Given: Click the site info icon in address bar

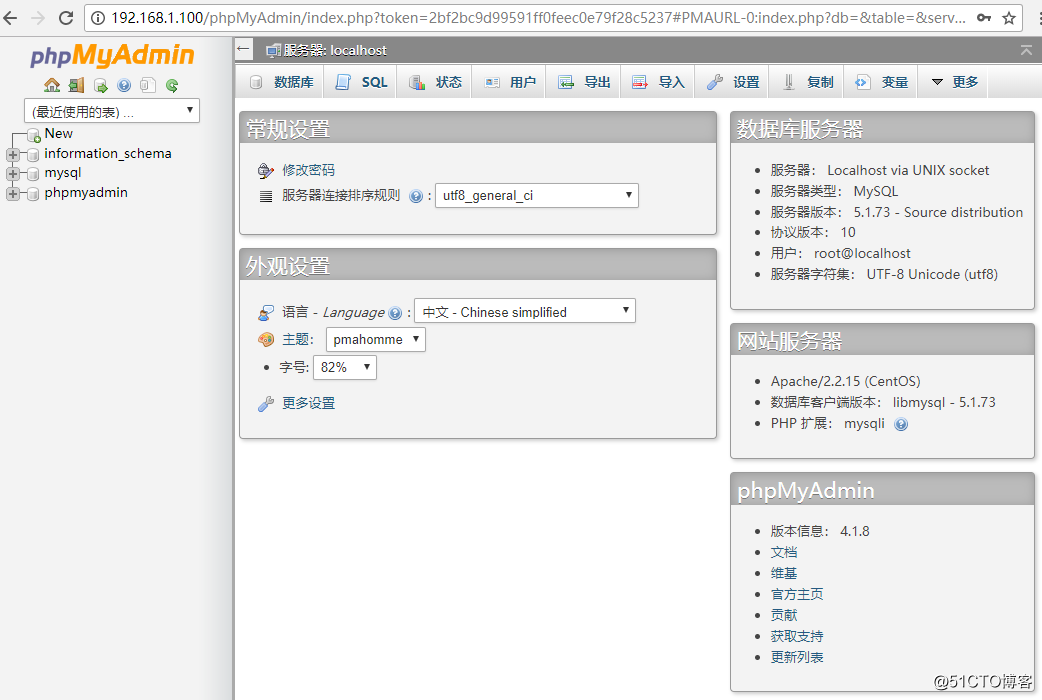Looking at the screenshot, I should point(98,18).
